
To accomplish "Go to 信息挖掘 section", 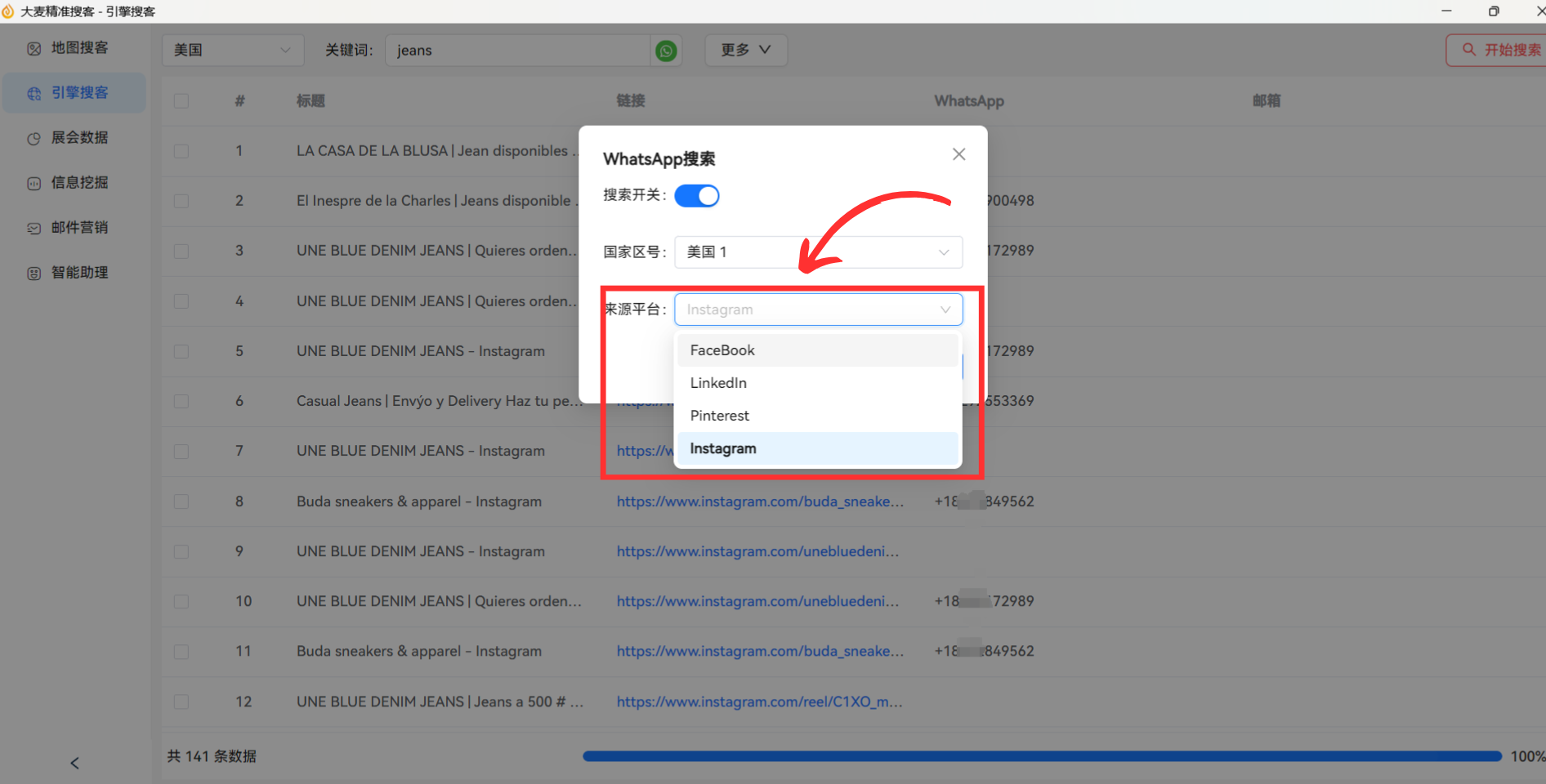I will [x=74, y=183].
